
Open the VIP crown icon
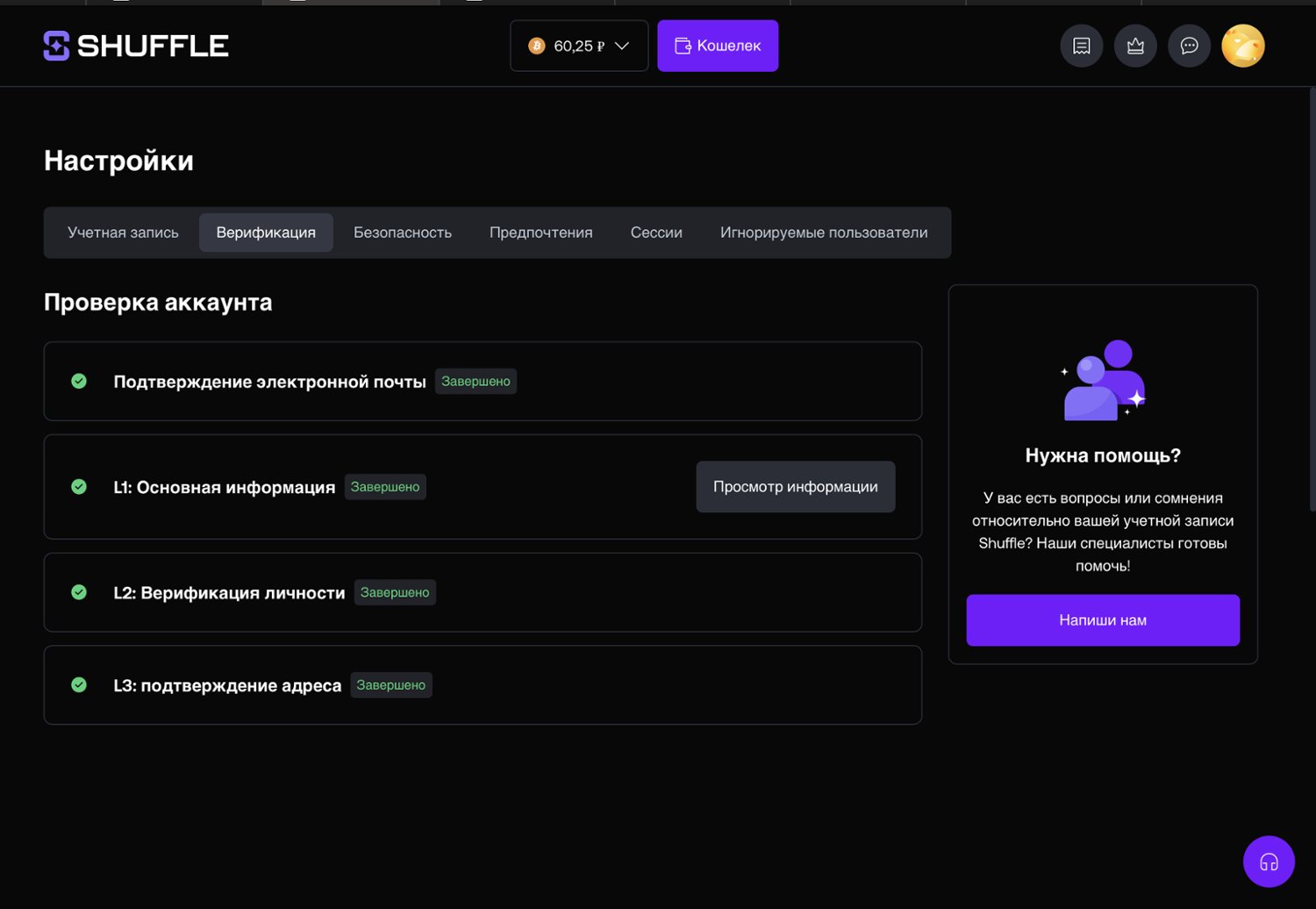(x=1135, y=46)
